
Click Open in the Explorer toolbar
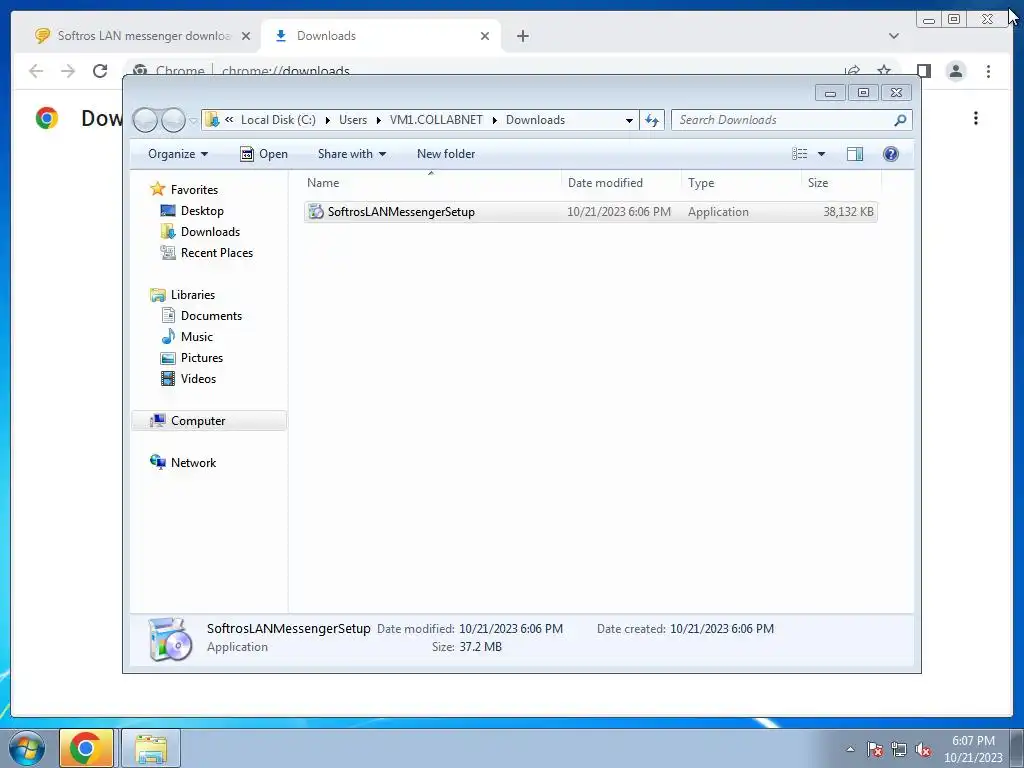coord(264,154)
